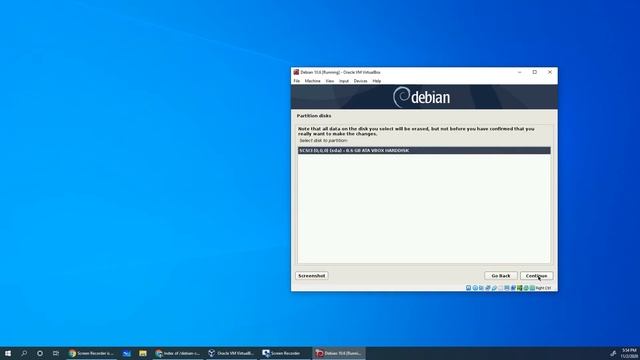Click the Screenshot button in the Debian installer
The width and height of the screenshot is (640, 360).
tap(312, 276)
